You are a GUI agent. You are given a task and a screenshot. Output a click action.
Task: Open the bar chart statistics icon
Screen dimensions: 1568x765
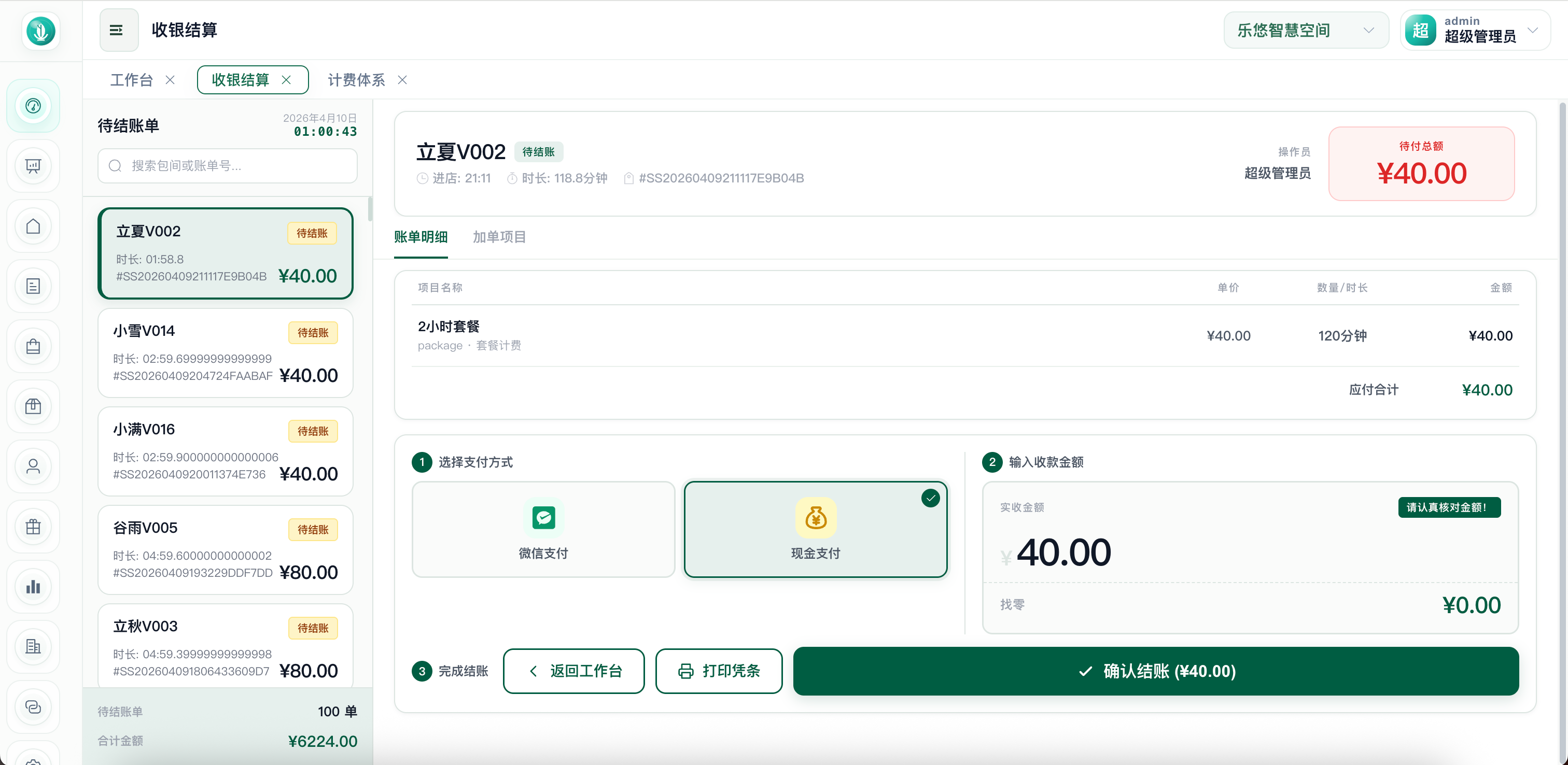(33, 587)
